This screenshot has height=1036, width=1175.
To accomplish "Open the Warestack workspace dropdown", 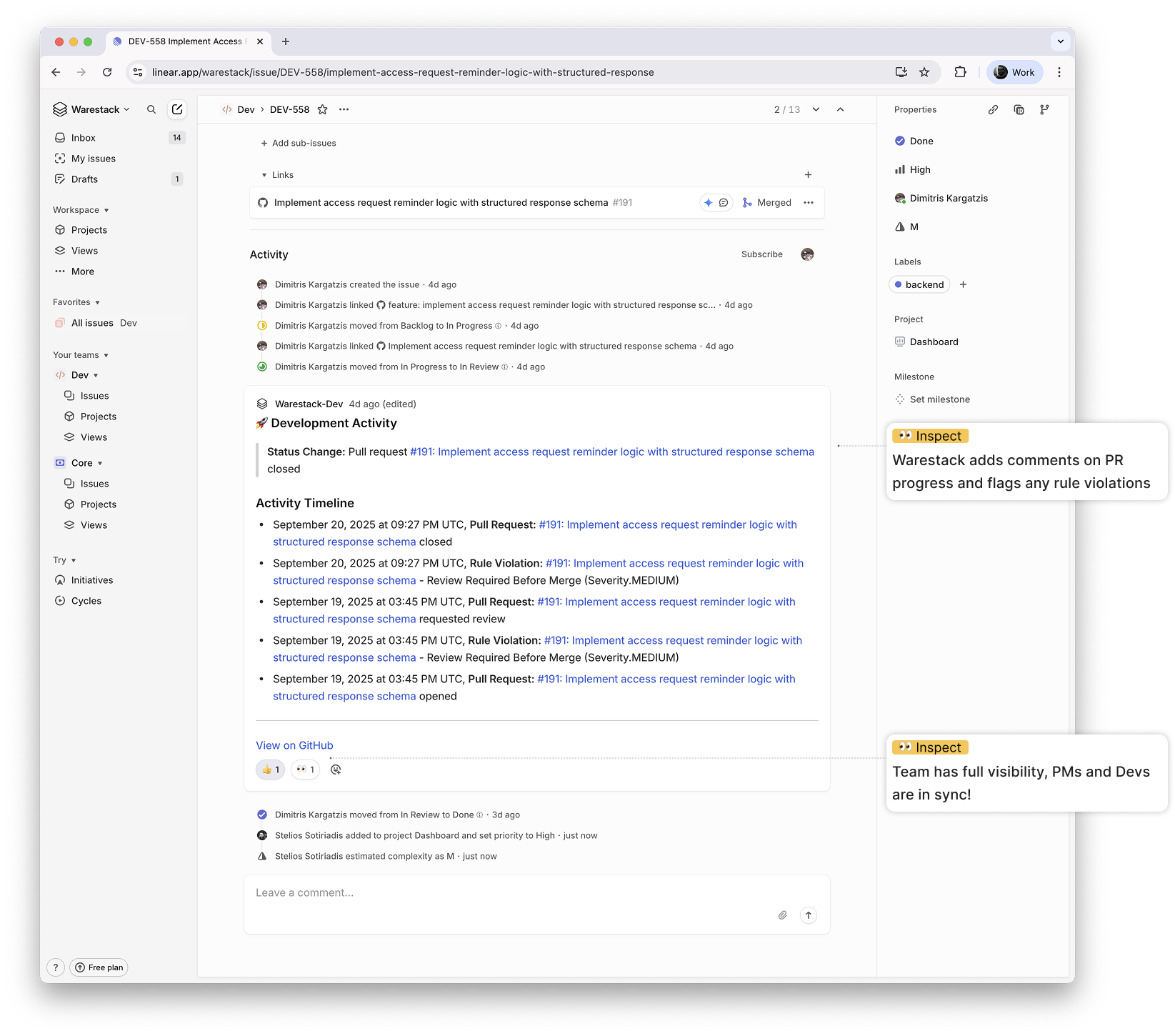I will tap(91, 109).
